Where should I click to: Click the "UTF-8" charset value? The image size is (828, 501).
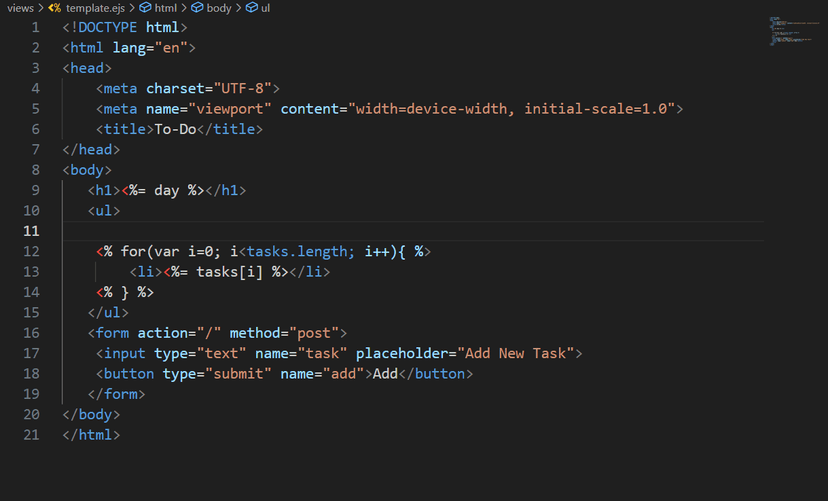click(x=242, y=88)
